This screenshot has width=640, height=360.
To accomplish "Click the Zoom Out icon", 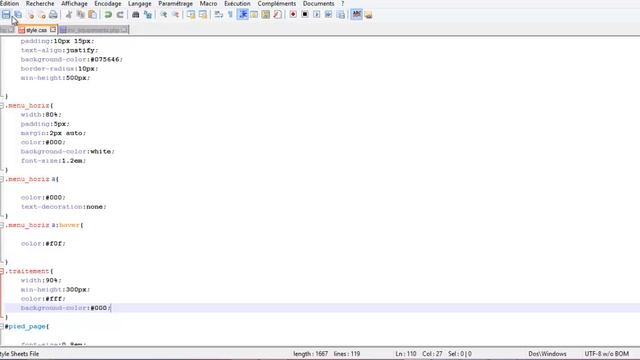I will point(176,15).
